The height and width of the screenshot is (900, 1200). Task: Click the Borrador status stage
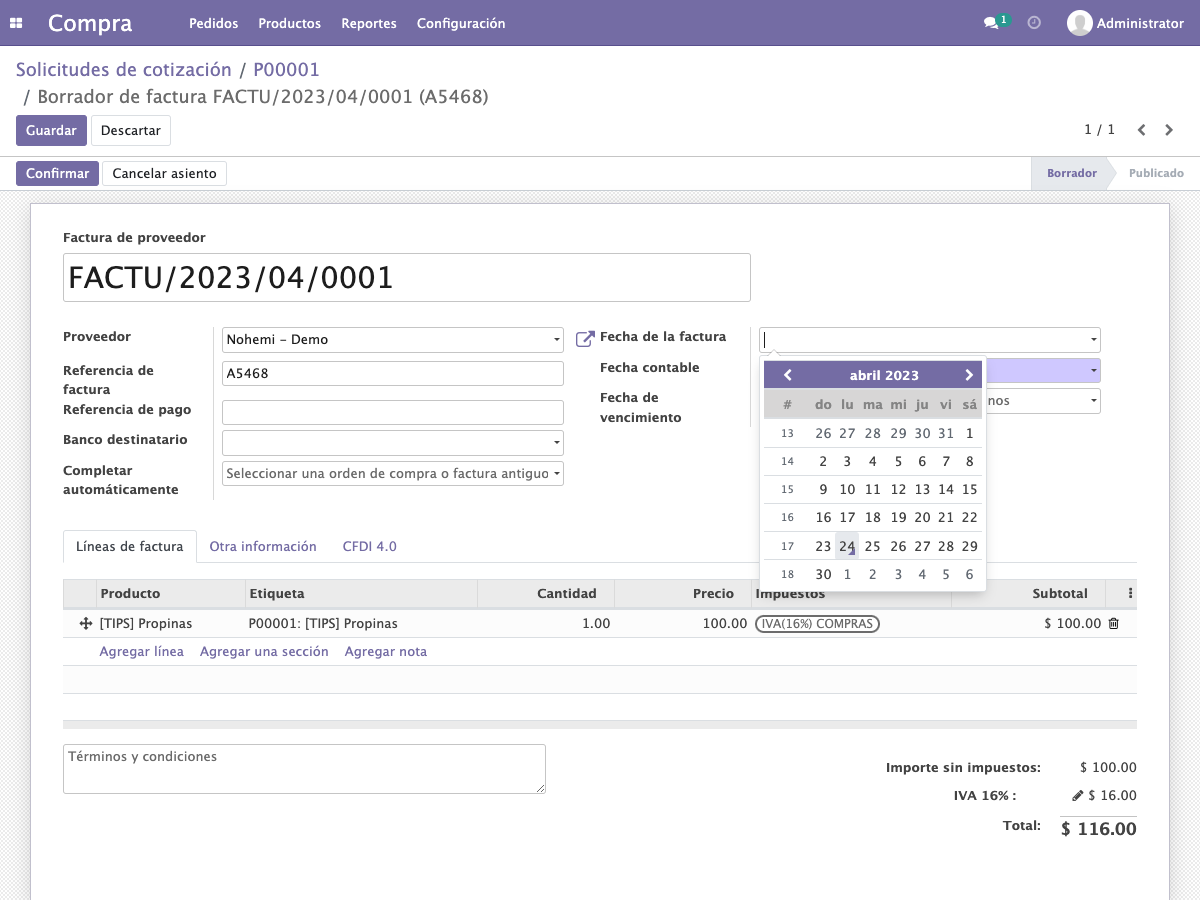coord(1071,173)
